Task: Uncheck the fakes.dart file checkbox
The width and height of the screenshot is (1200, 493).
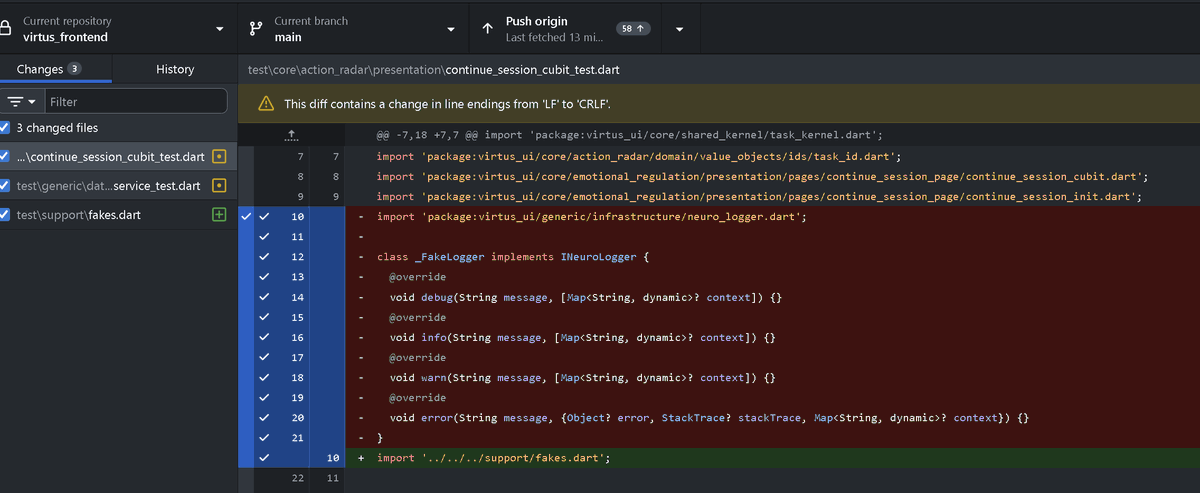Action: pyautogui.click(x=5, y=215)
